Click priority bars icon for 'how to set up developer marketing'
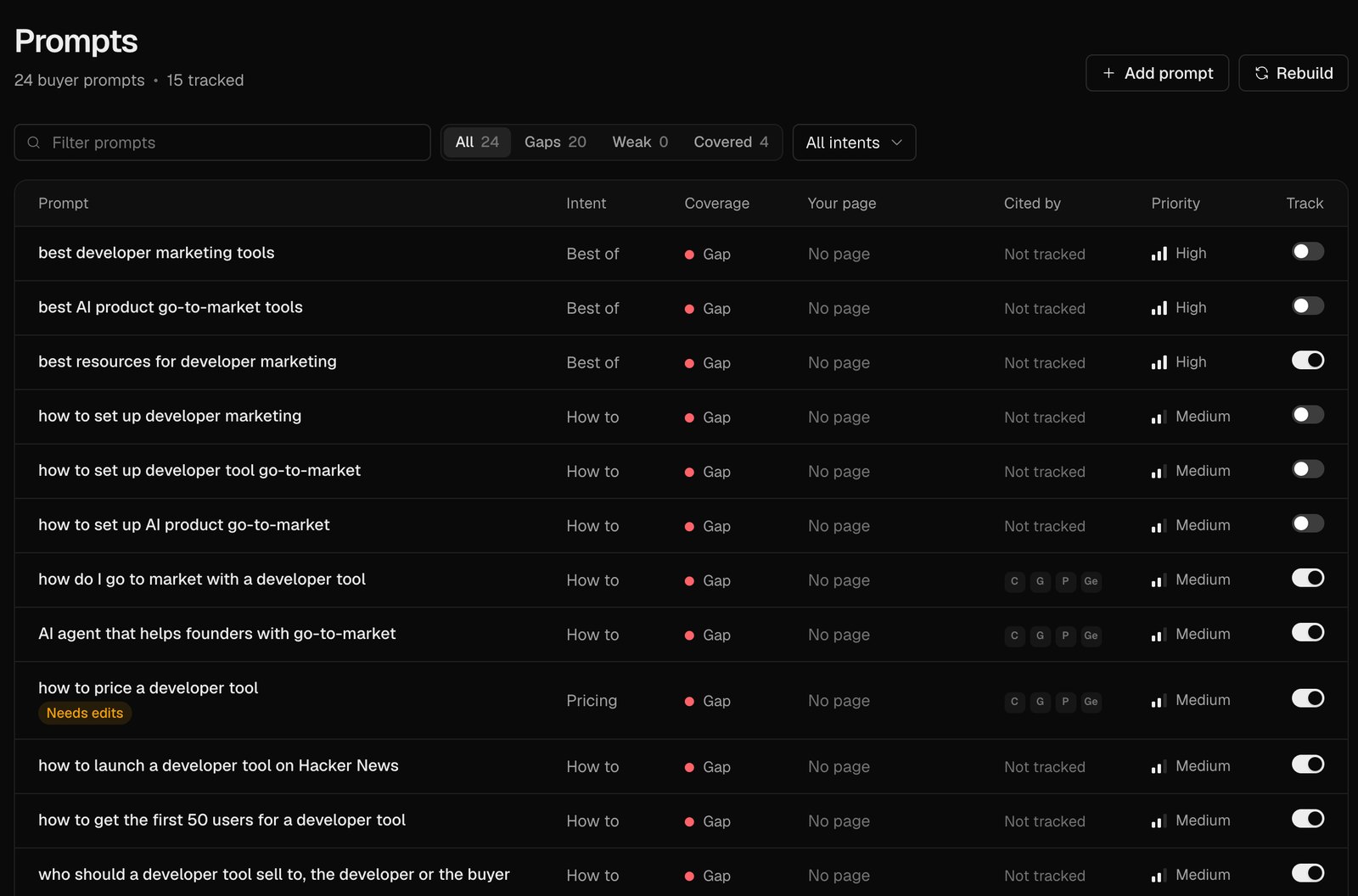This screenshot has width=1358, height=896. click(x=1159, y=417)
